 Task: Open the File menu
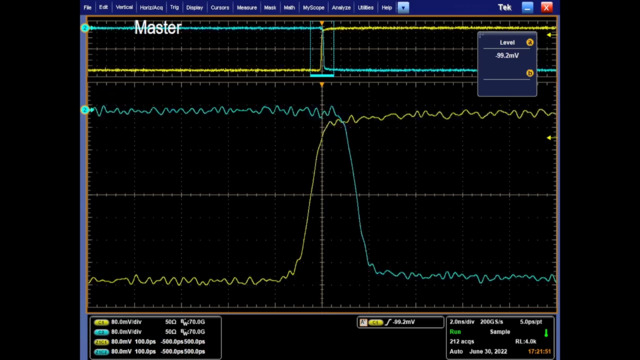pyautogui.click(x=87, y=7)
